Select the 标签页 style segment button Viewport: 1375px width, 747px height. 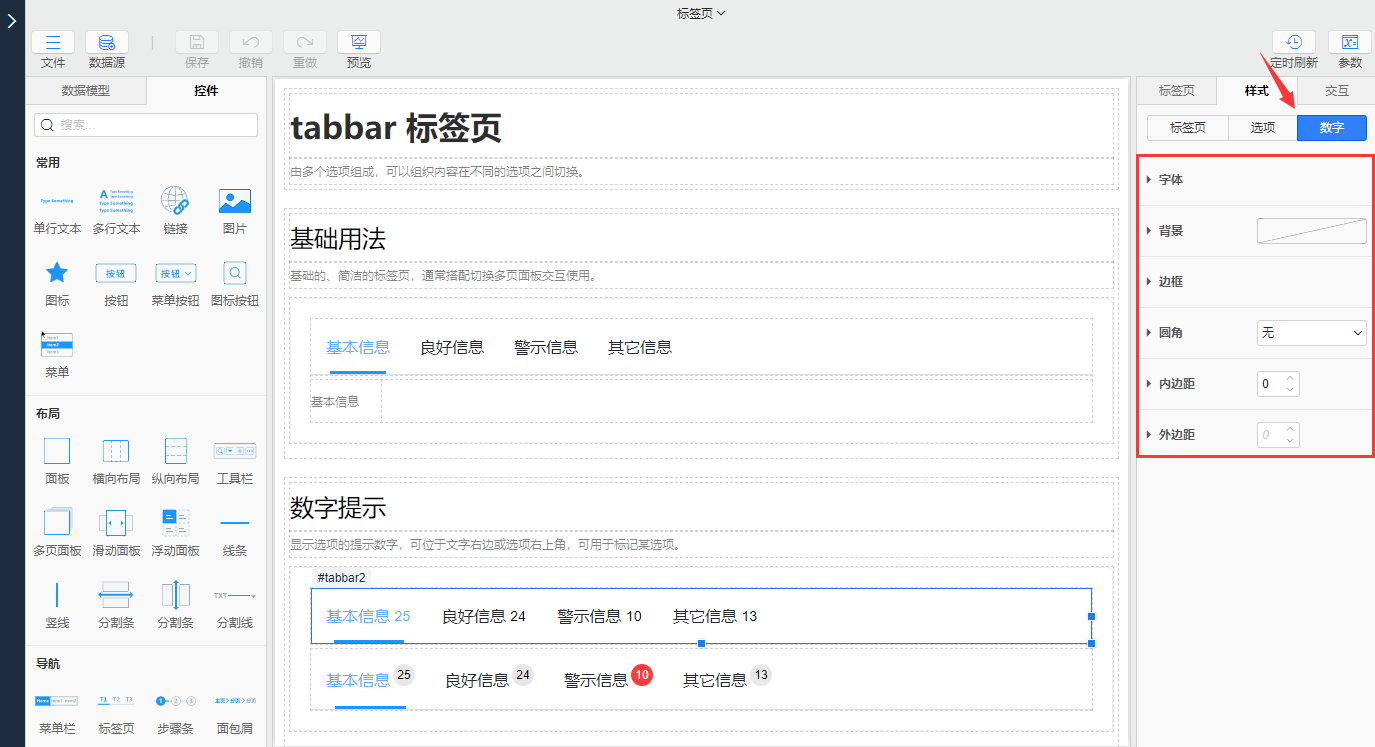tap(1188, 128)
